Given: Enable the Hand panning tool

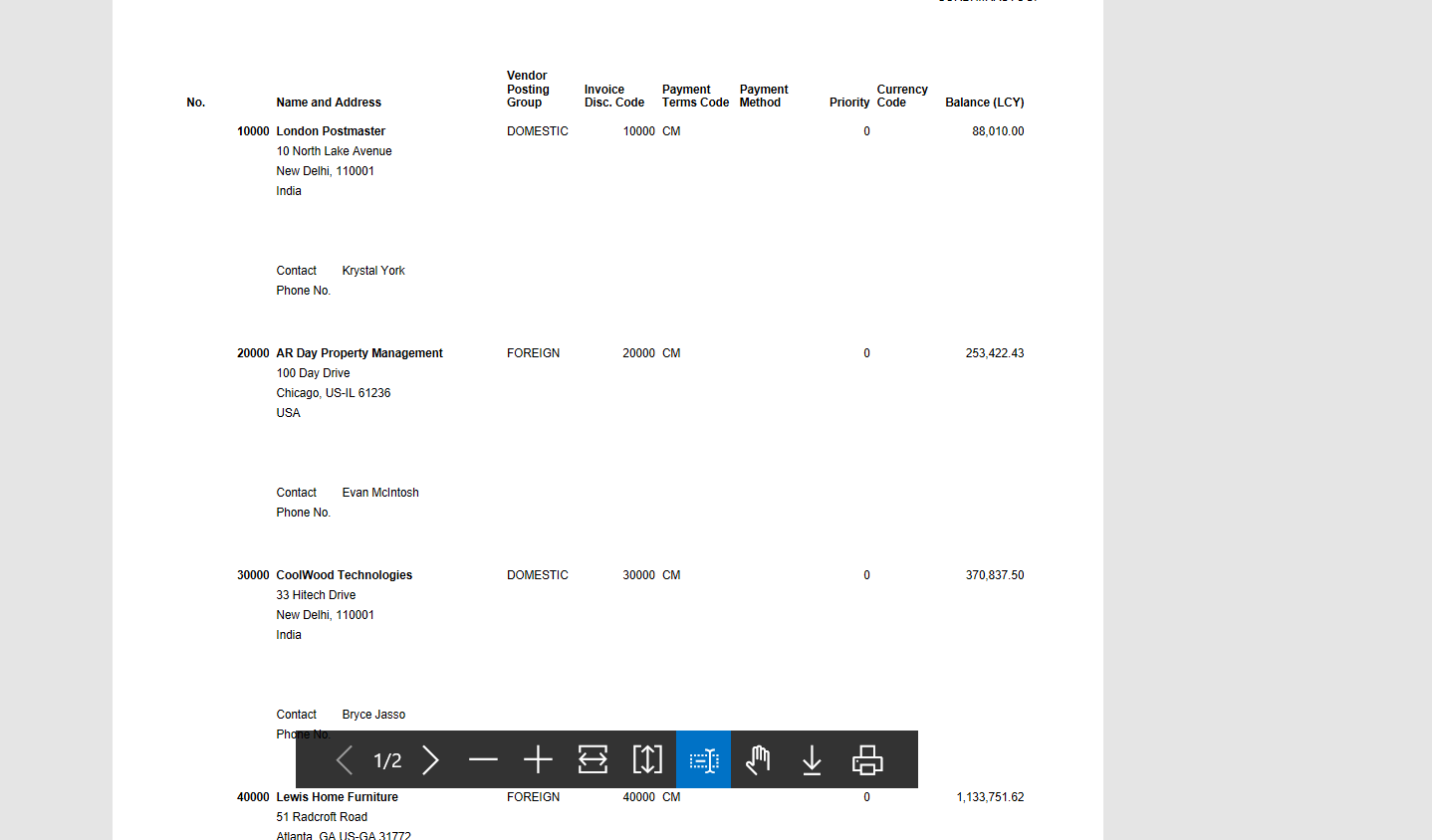Looking at the screenshot, I should click(x=757, y=759).
